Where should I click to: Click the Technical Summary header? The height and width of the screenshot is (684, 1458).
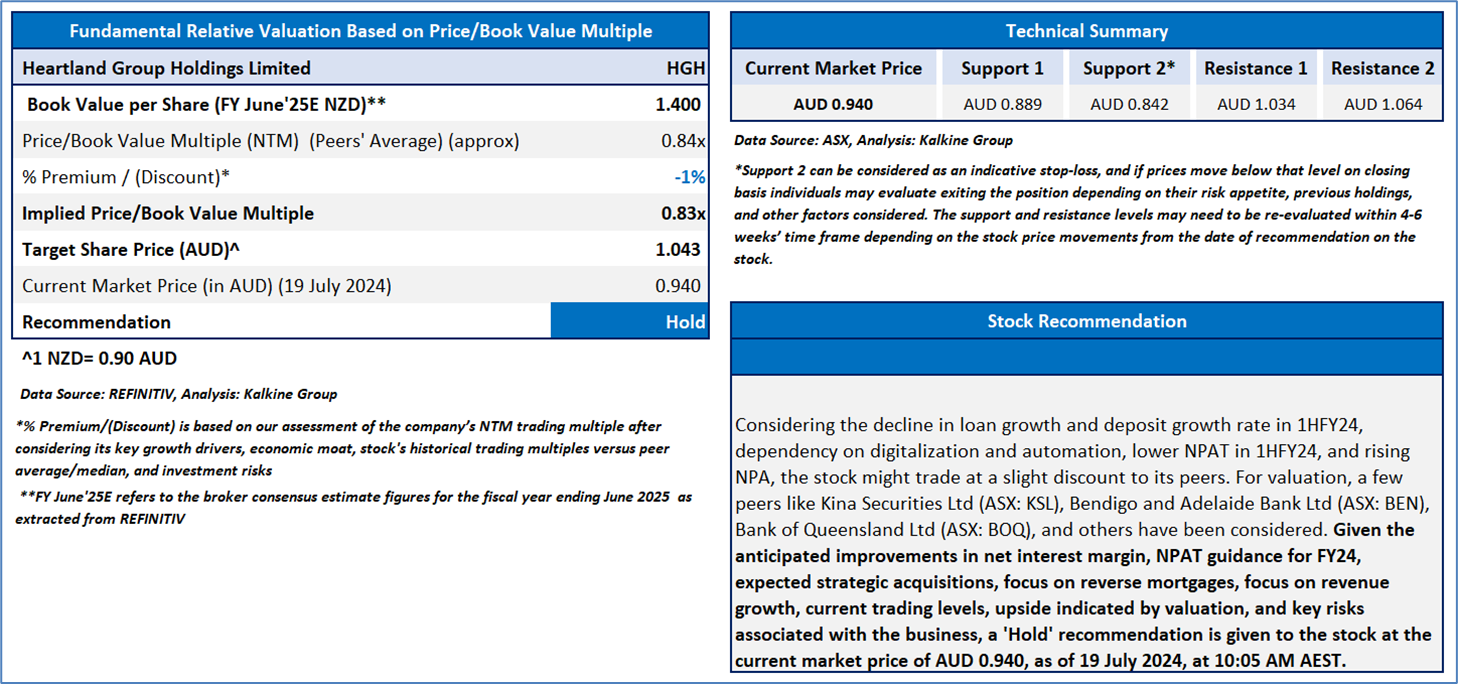pyautogui.click(x=1086, y=31)
